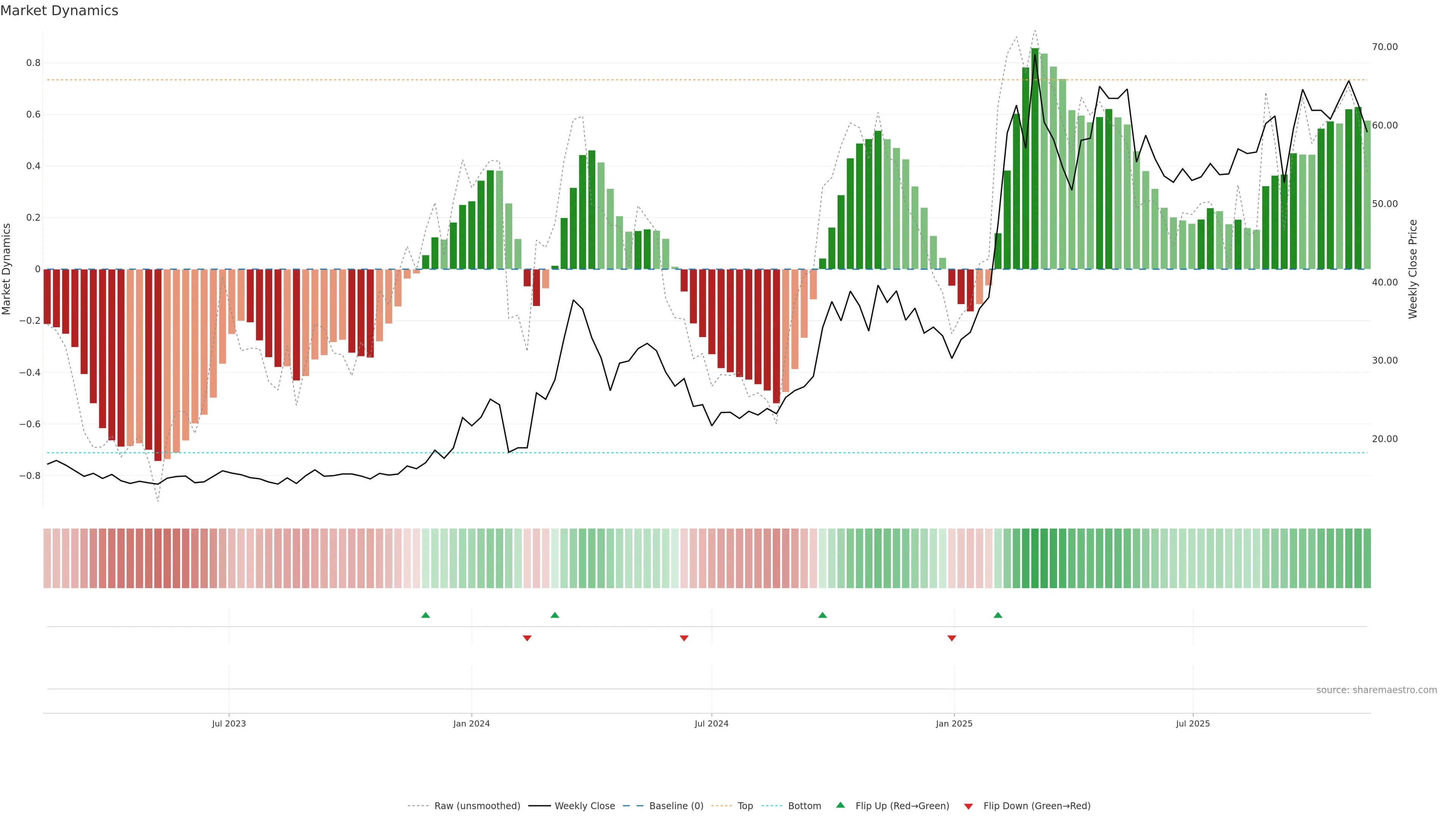Toggle the Baseline (0) legend entry
The image size is (1456, 819).
tap(676, 805)
